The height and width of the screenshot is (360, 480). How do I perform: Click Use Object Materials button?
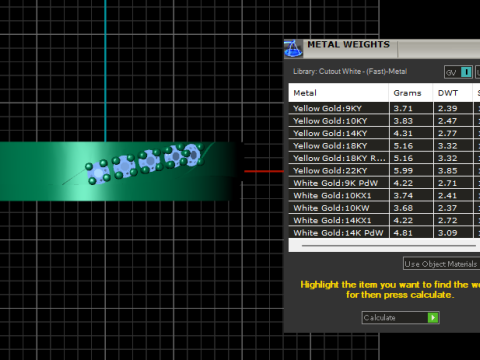click(441, 264)
